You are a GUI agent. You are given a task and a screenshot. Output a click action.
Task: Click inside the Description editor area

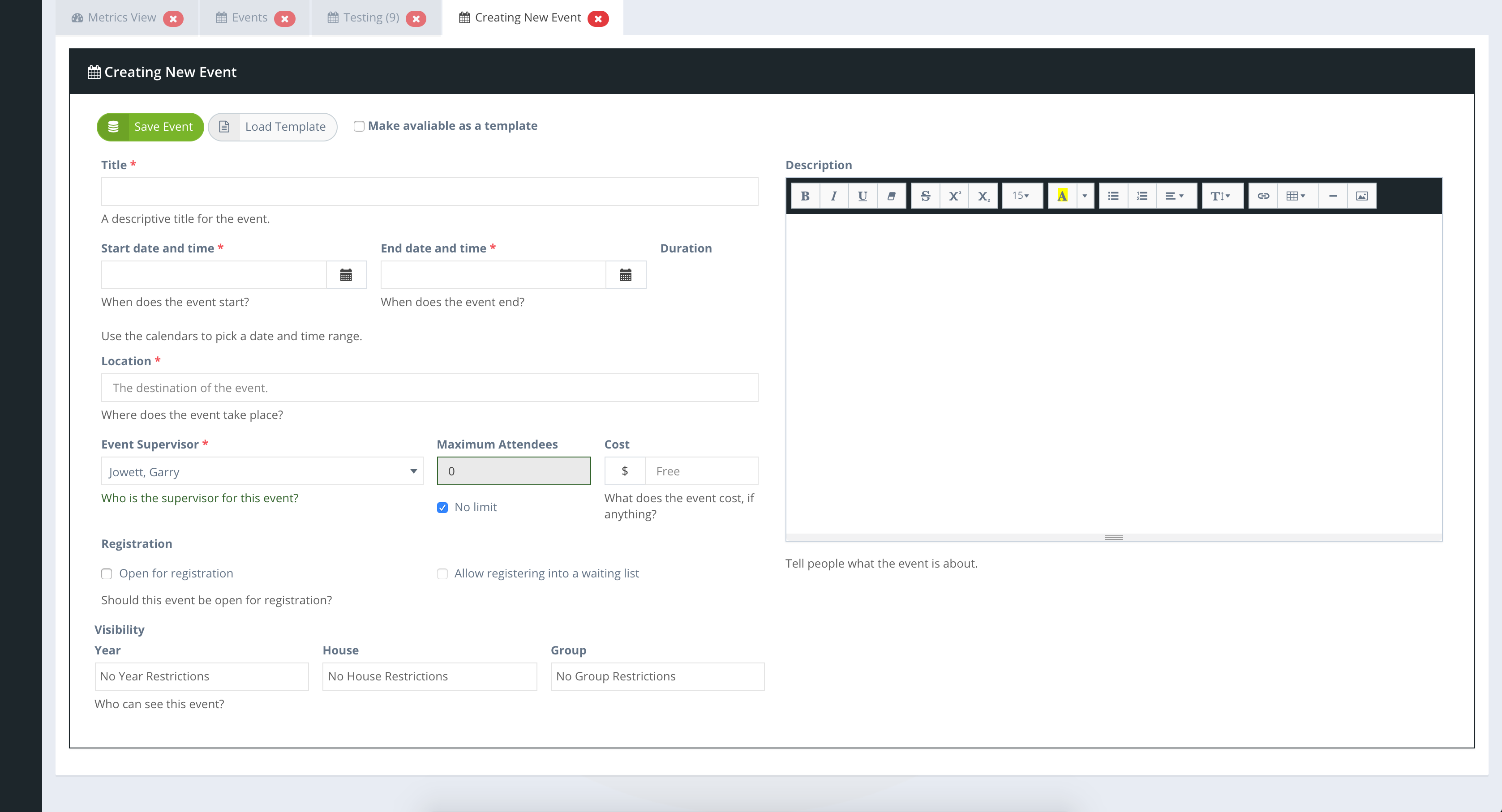1114,373
